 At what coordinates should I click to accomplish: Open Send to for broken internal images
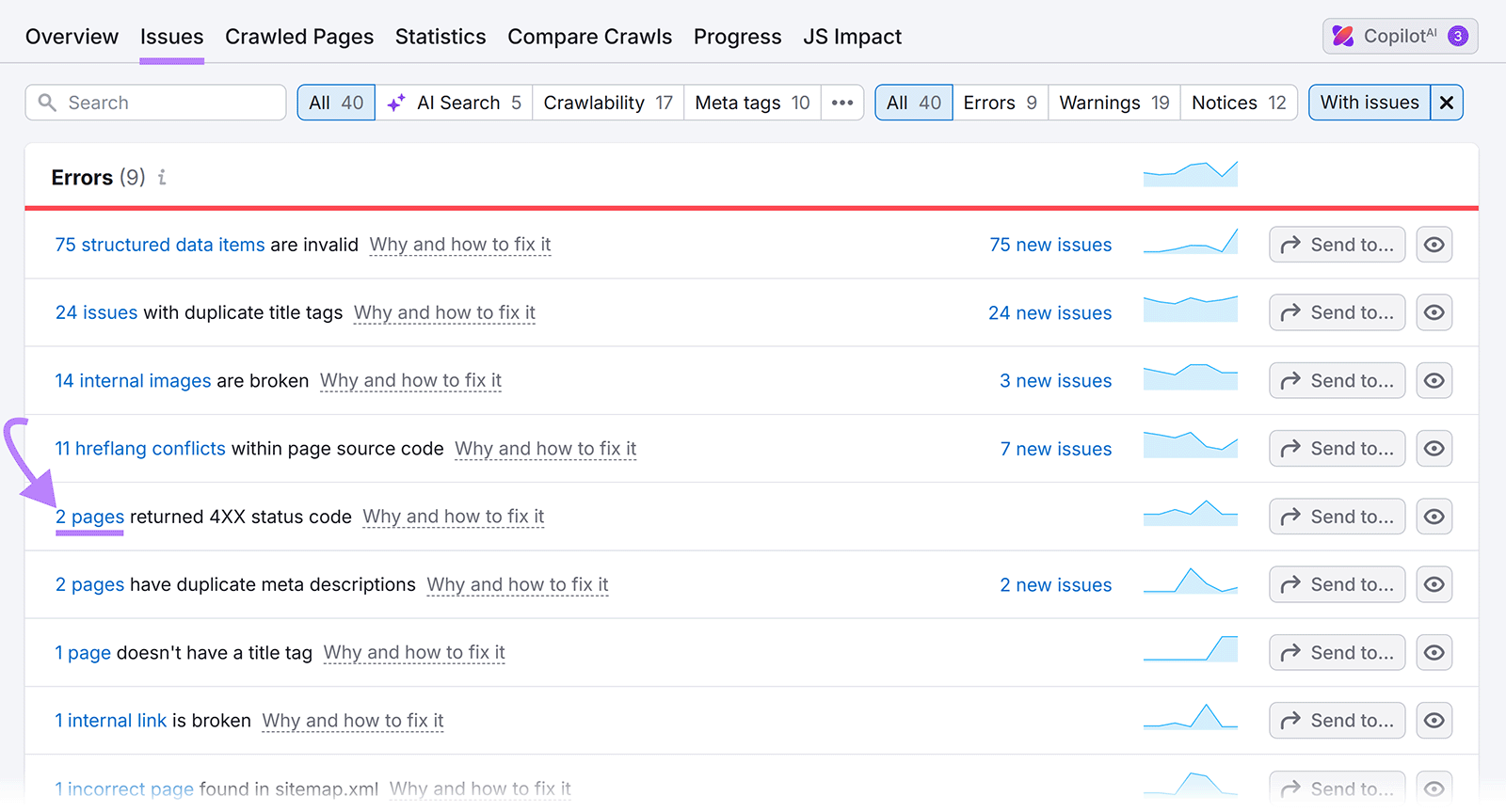tap(1337, 380)
